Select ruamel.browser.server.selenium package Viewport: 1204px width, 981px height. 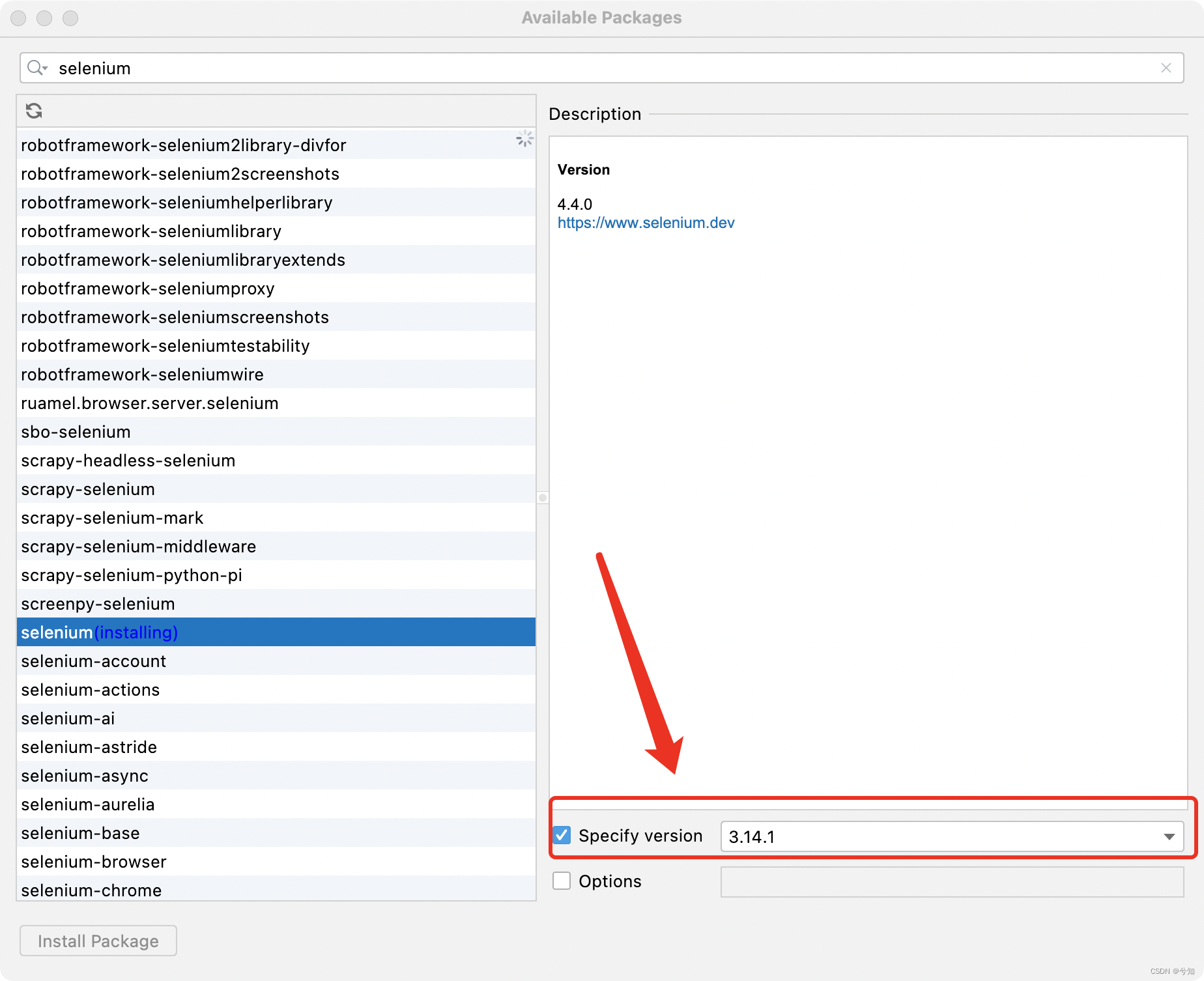276,403
